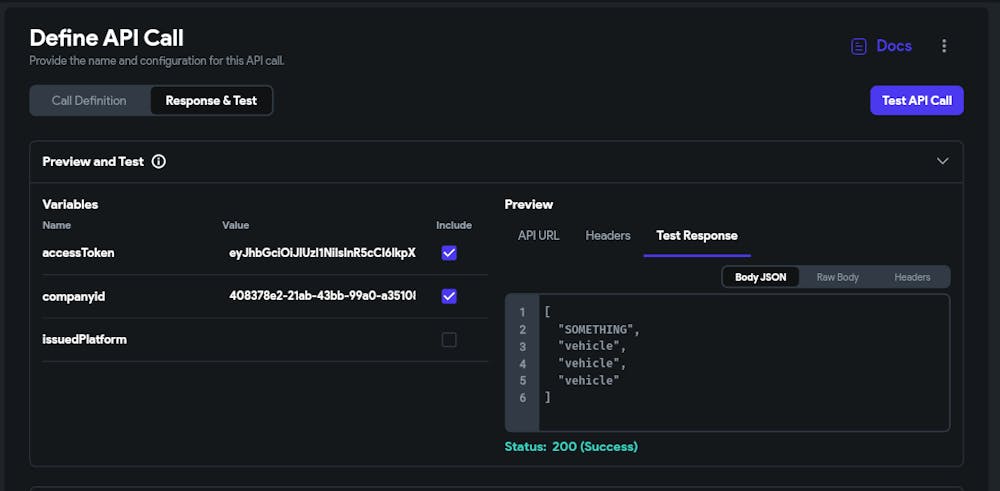Click the accessToken variable name

click(78, 253)
